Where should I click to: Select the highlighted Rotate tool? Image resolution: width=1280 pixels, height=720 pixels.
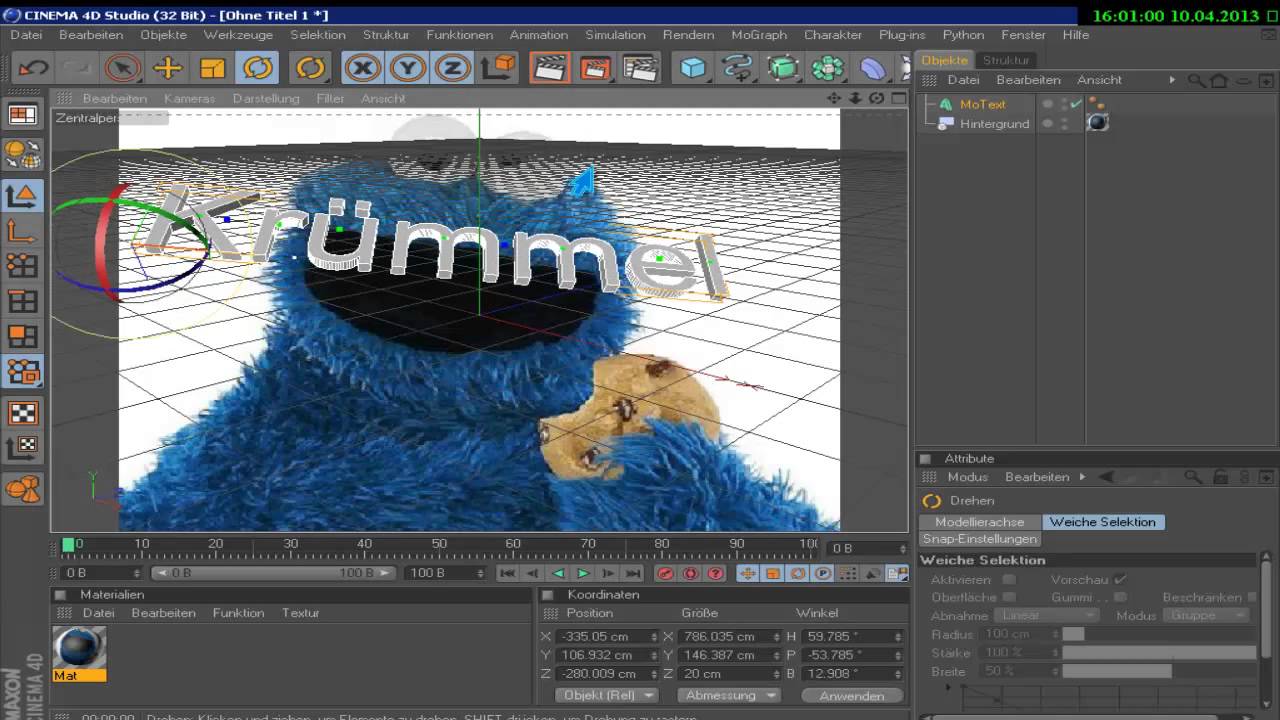pos(257,68)
